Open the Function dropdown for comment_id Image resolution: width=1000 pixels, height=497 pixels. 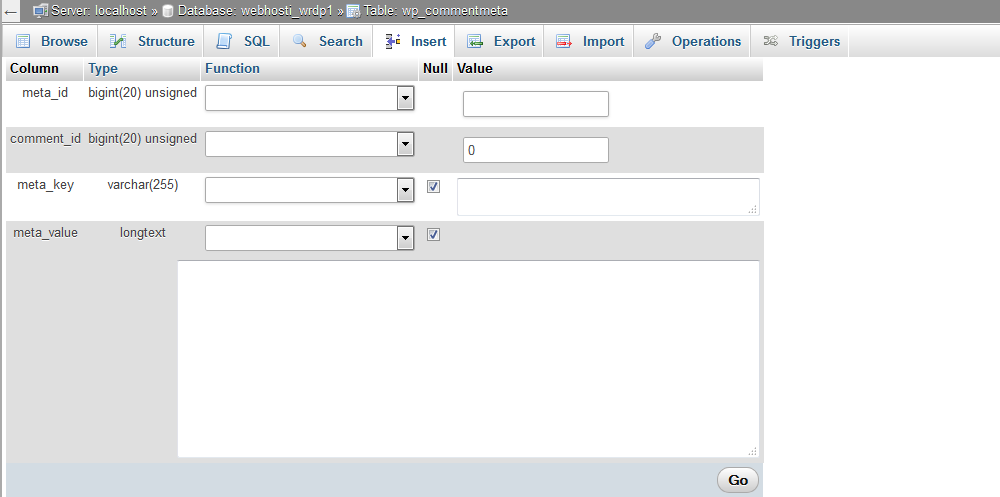[x=309, y=145]
